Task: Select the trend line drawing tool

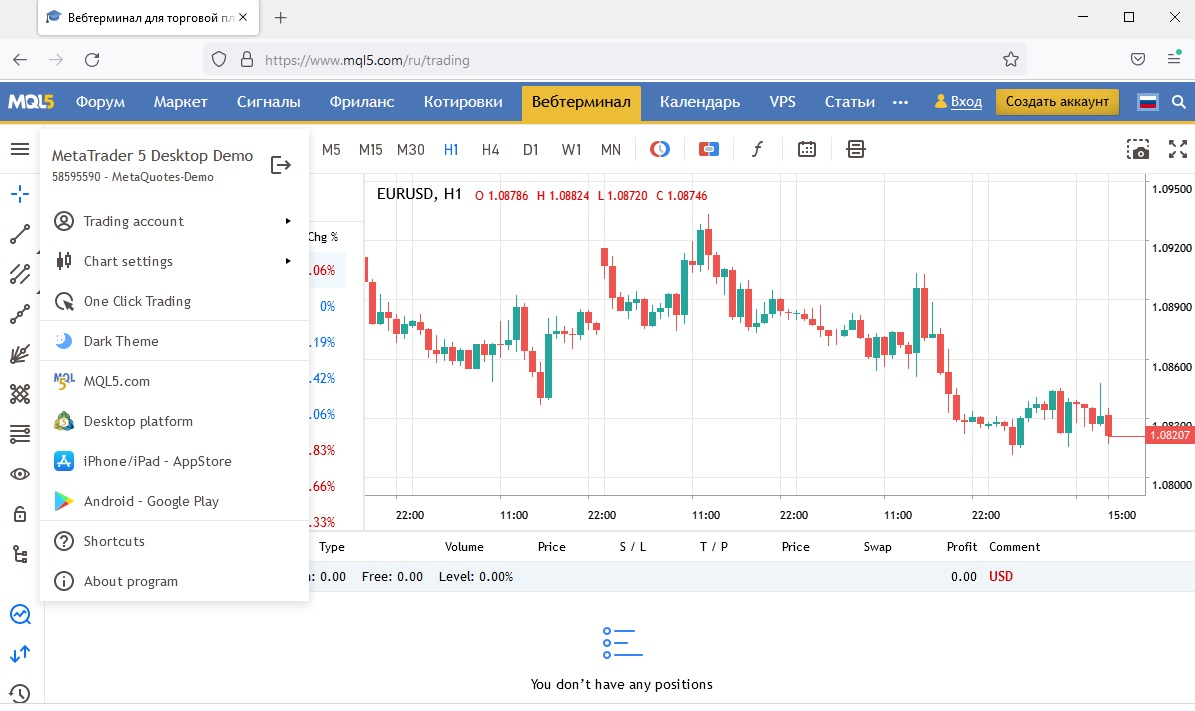Action: [20, 234]
